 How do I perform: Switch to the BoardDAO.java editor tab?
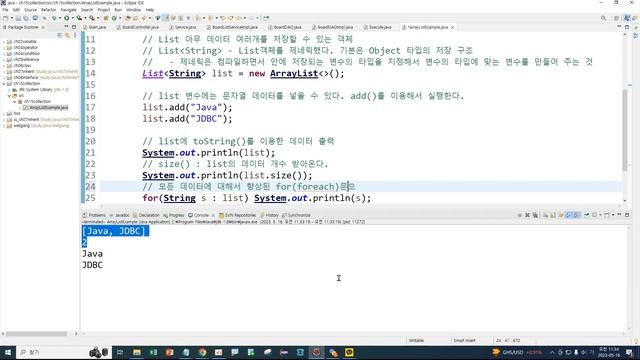coord(285,27)
